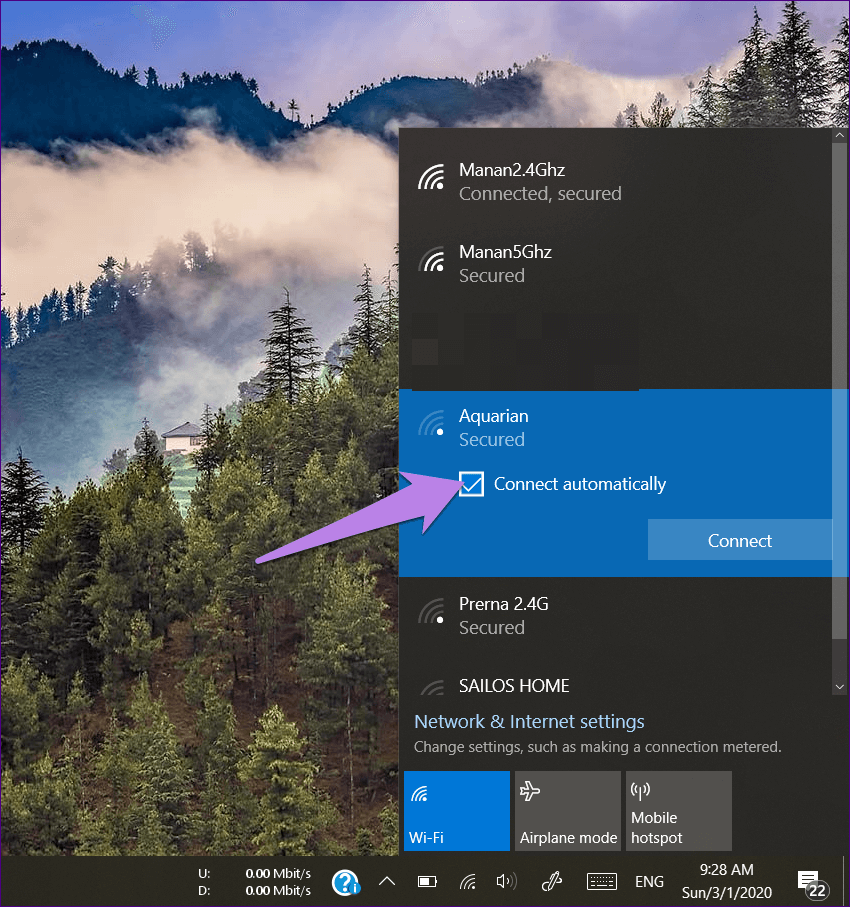Select the Prerna 2.4G network
Image resolution: width=850 pixels, height=907 pixels.
(x=616, y=615)
